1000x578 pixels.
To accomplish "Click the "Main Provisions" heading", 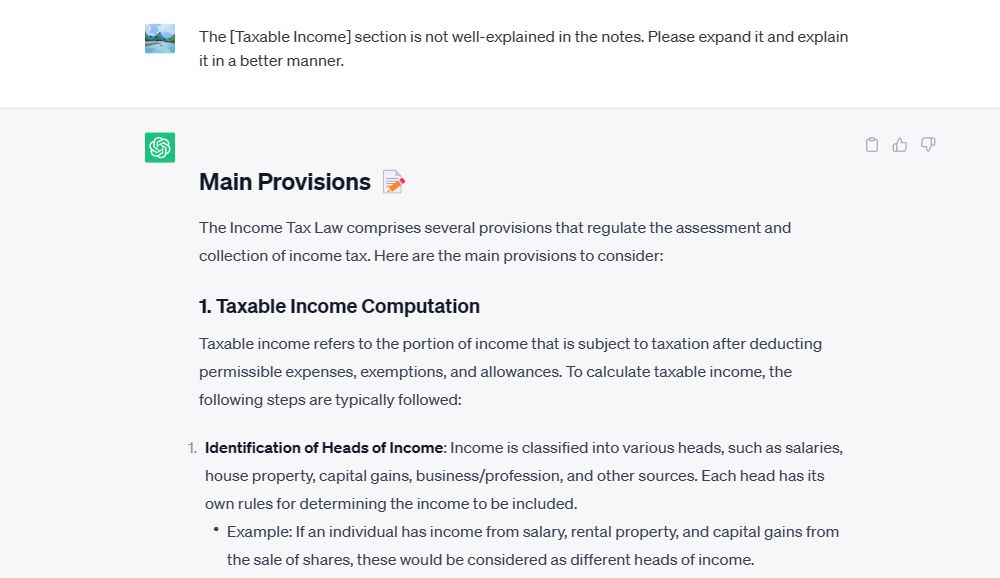I will click(285, 182).
